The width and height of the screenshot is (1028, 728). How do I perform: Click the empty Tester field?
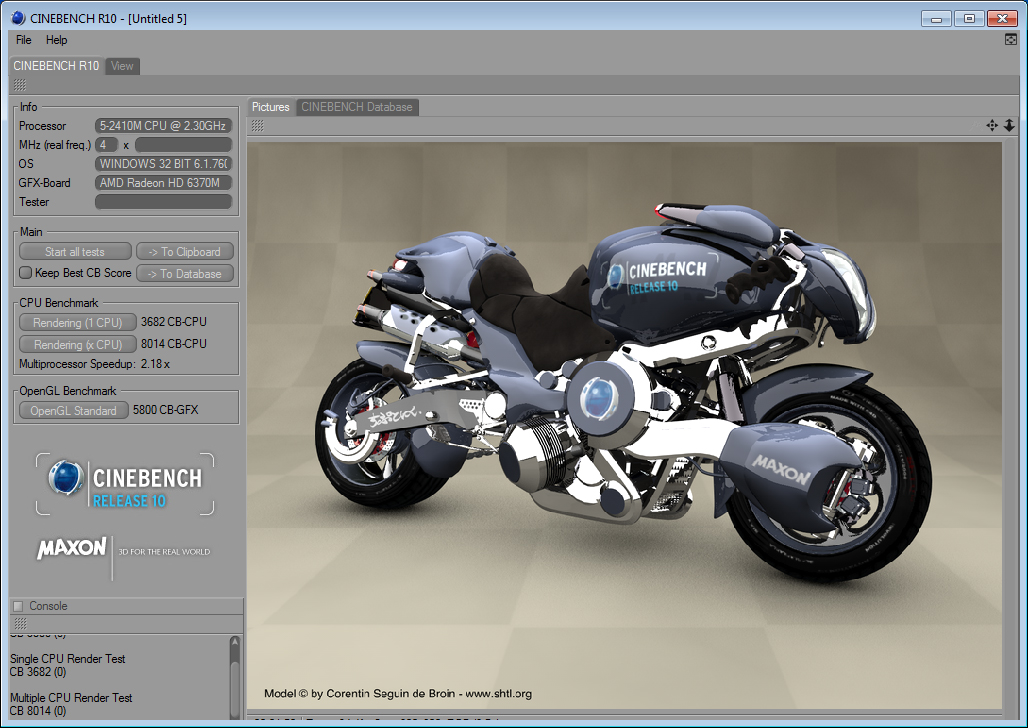[x=163, y=202]
